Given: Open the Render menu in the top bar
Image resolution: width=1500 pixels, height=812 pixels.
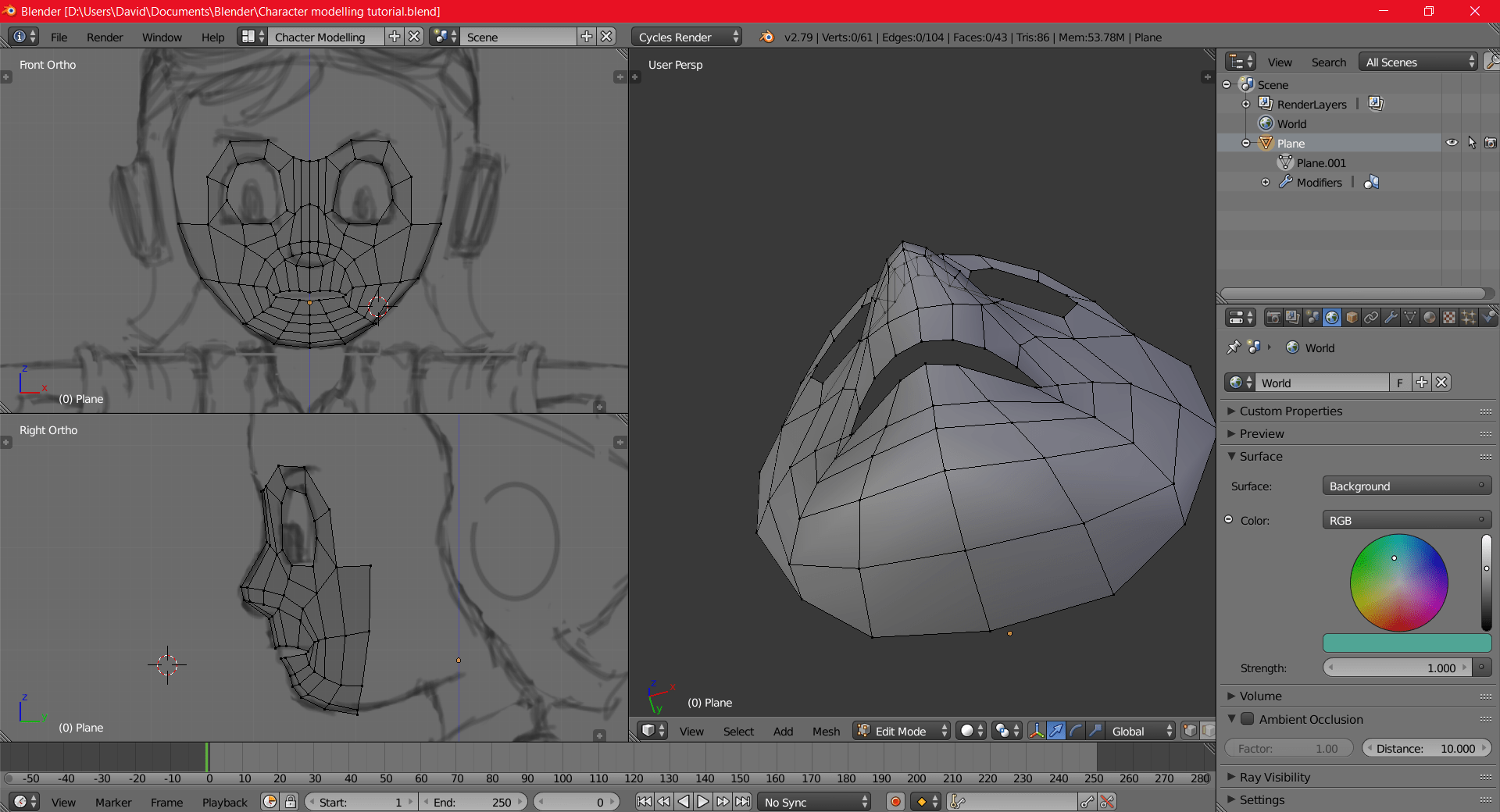Looking at the screenshot, I should click(105, 37).
